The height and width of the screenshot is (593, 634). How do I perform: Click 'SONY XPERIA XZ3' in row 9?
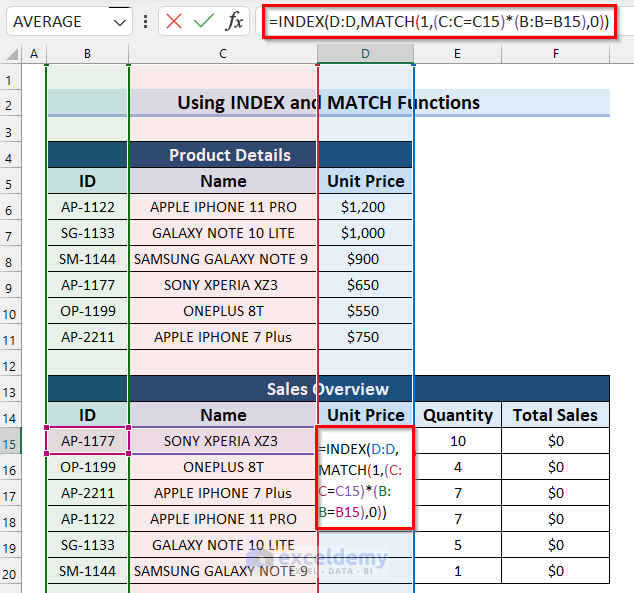pos(223,285)
